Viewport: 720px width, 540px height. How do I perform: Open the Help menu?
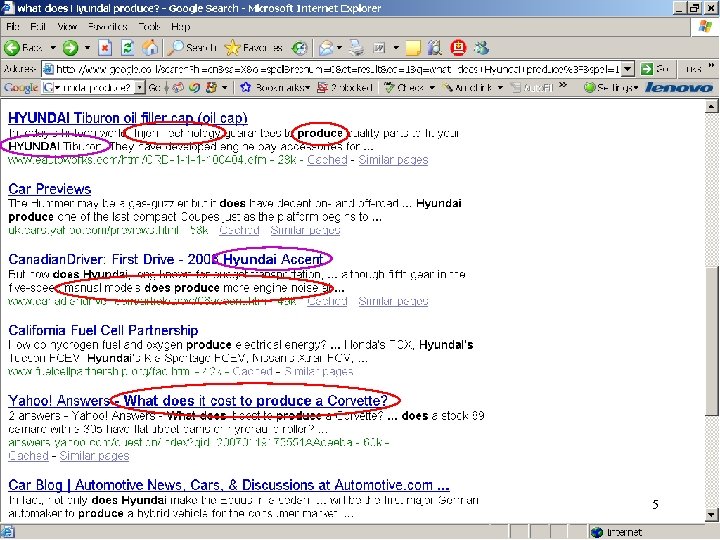coord(180,27)
